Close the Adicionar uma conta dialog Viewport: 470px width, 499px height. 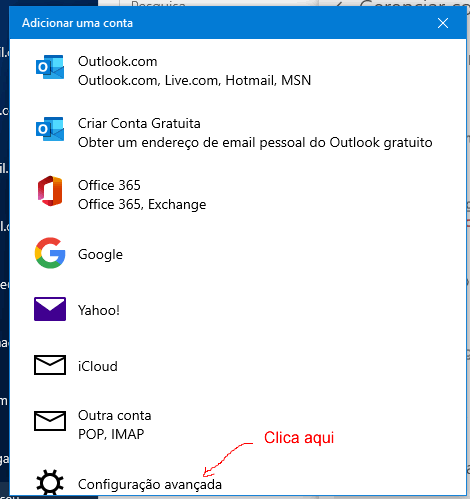click(443, 23)
